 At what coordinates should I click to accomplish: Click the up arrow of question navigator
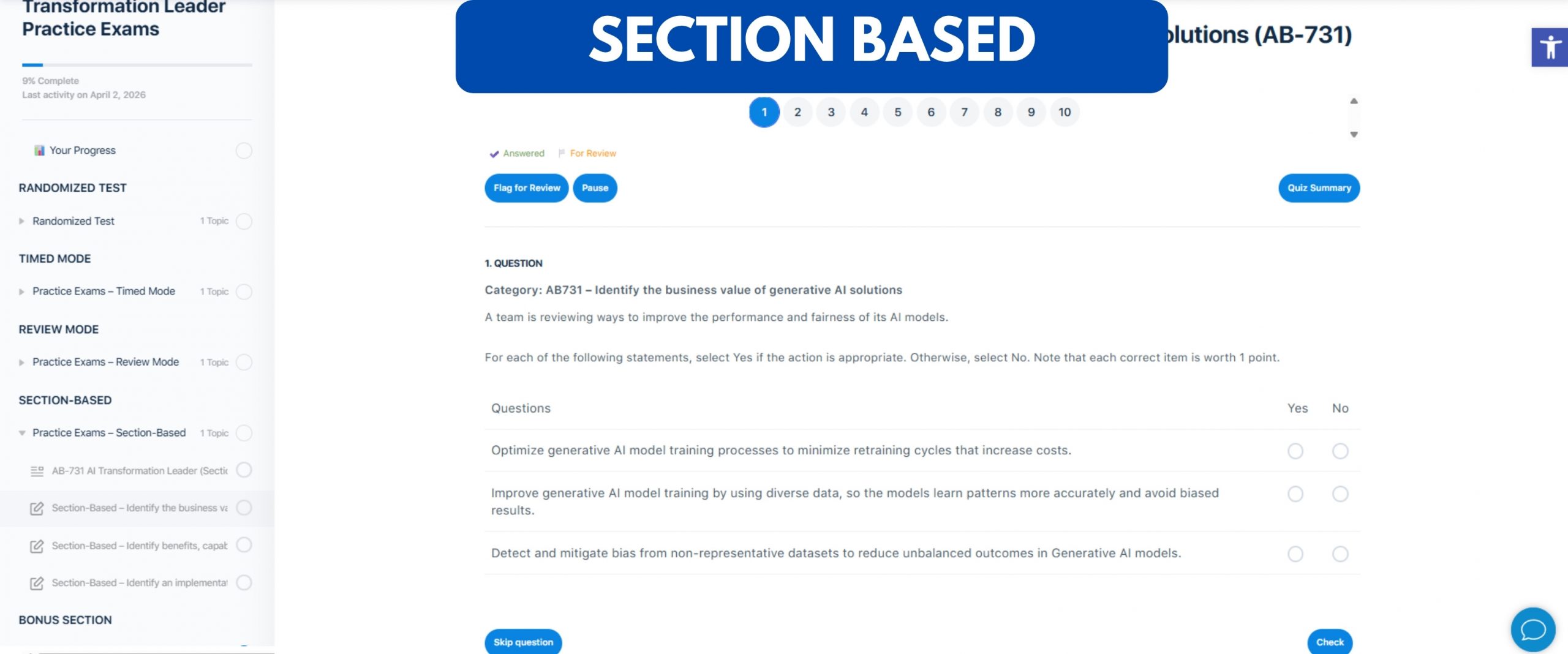[1354, 101]
